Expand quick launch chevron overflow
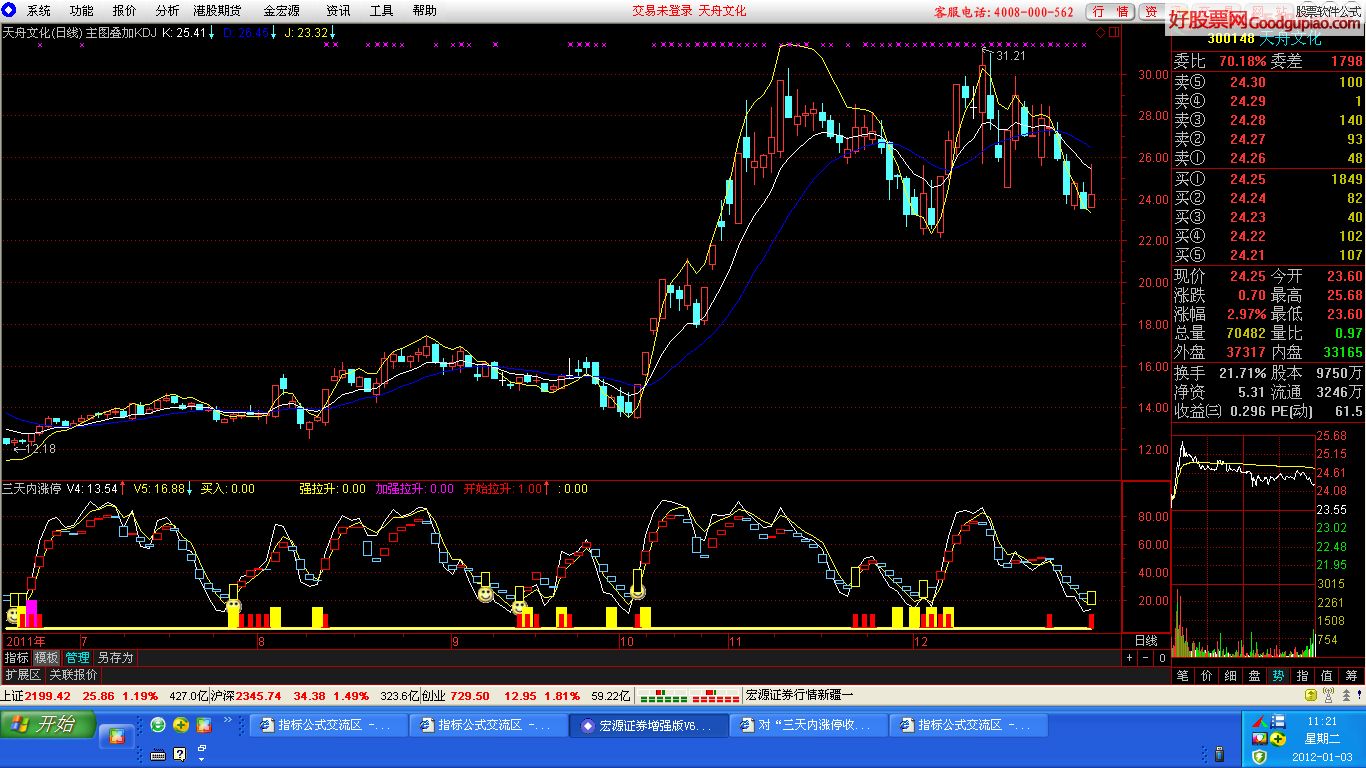1366x768 pixels. click(x=228, y=719)
